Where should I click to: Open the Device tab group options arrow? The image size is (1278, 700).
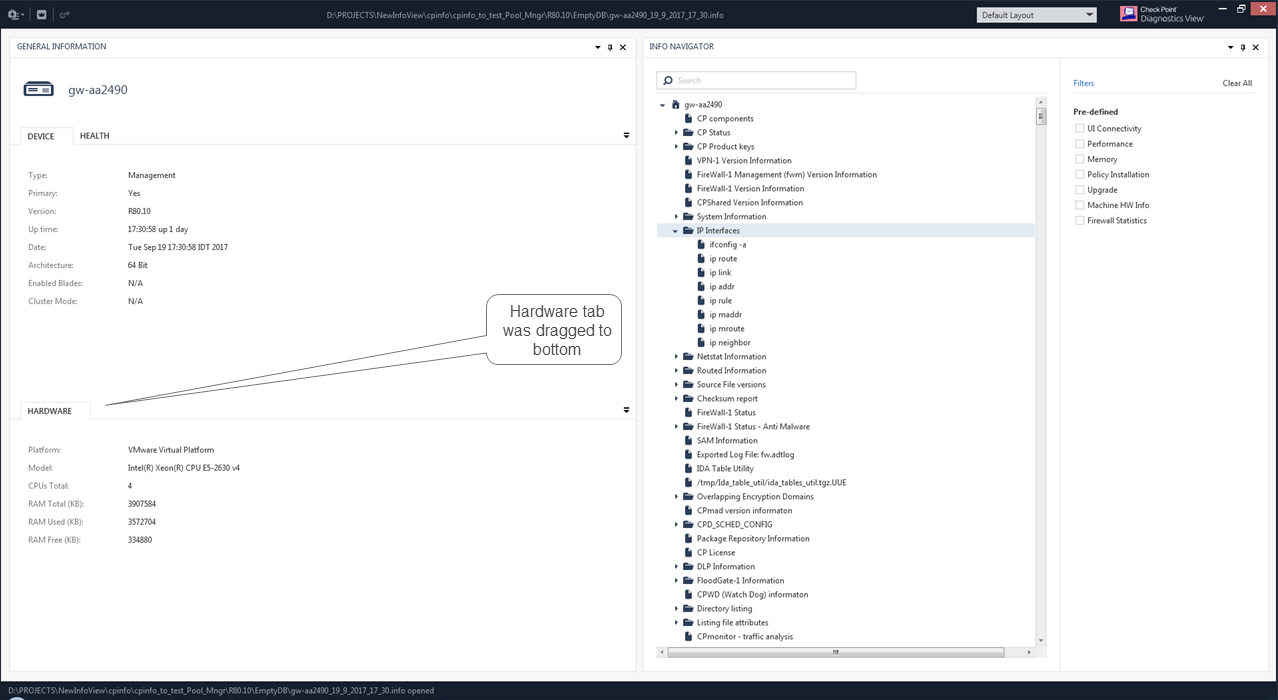(627, 135)
